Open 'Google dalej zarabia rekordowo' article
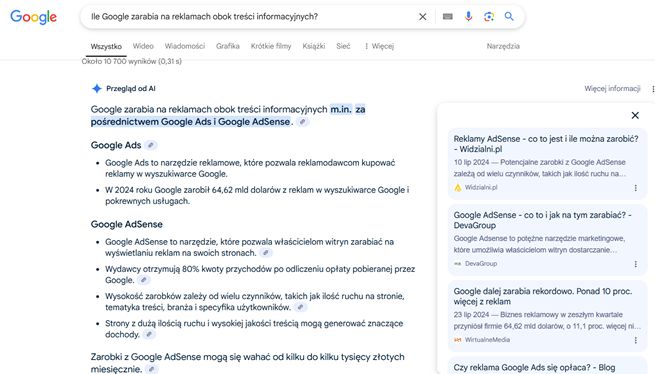This screenshot has height=374, width=655. [x=543, y=296]
